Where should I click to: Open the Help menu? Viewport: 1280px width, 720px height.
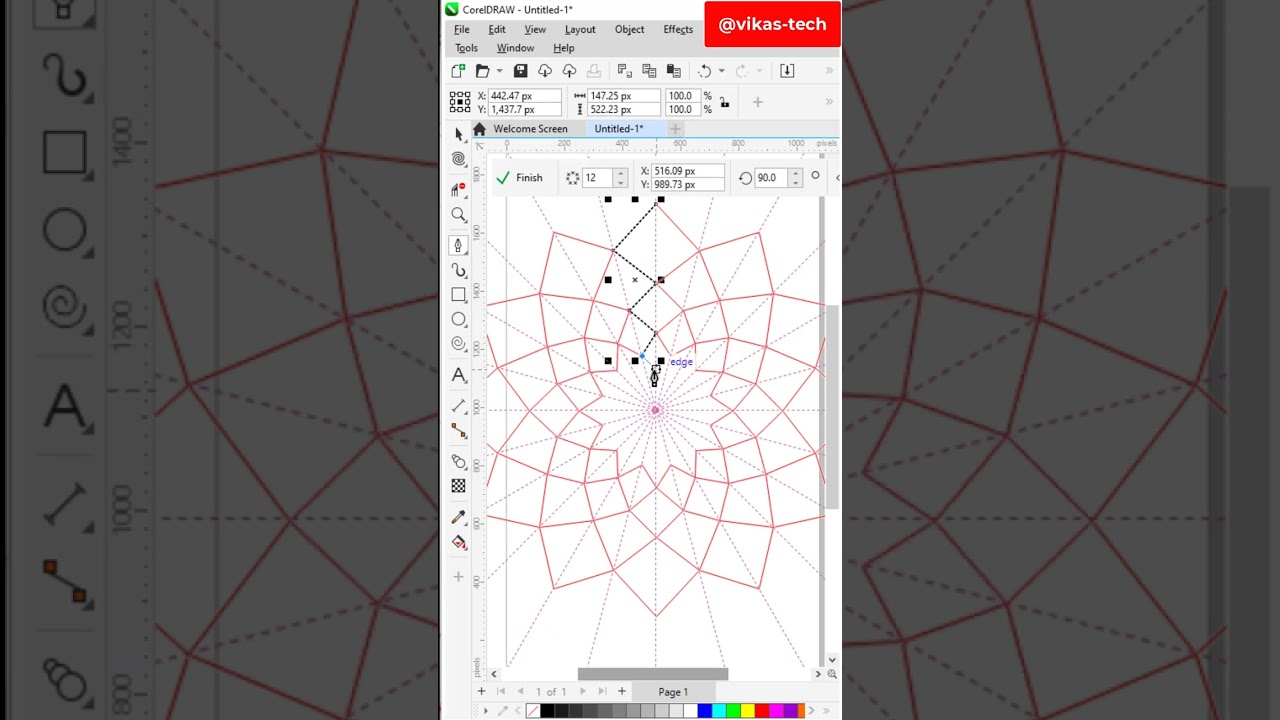[x=564, y=48]
